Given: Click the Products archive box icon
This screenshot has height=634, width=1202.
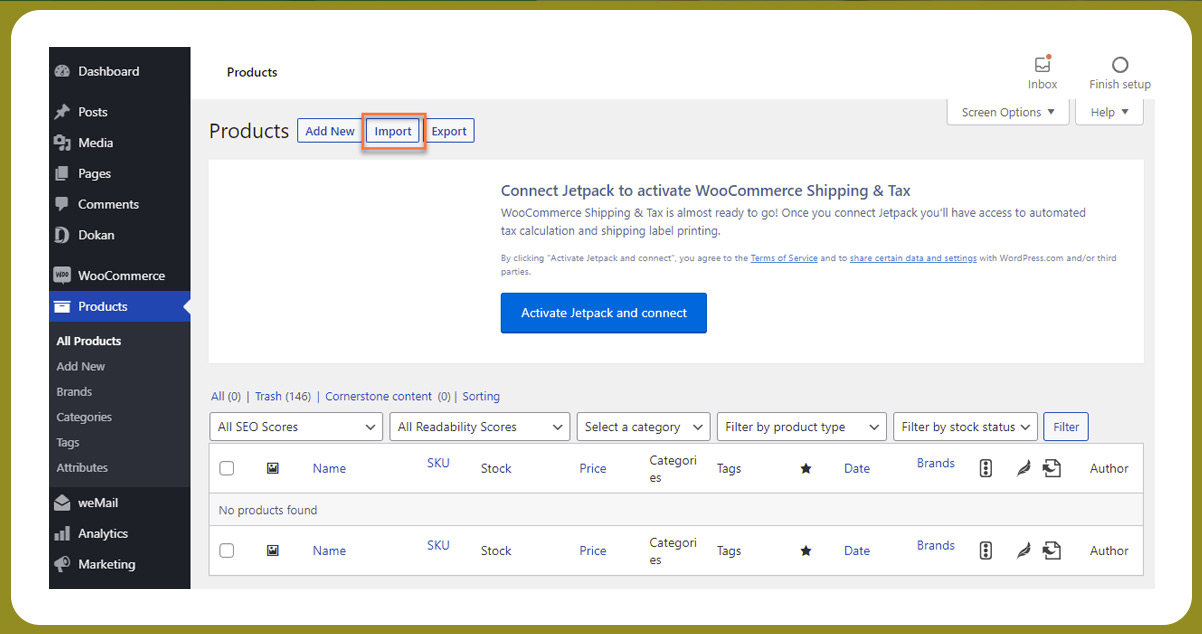Looking at the screenshot, I should pos(62,306).
